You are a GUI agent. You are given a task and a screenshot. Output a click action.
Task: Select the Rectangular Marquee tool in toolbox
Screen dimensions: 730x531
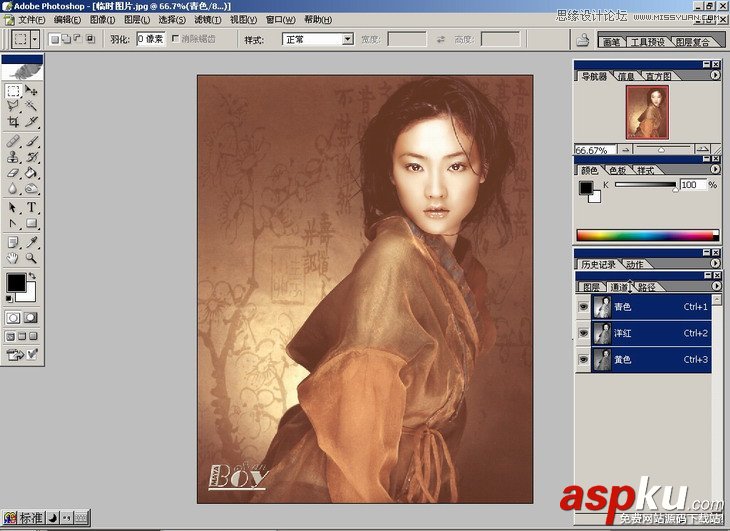click(13, 90)
